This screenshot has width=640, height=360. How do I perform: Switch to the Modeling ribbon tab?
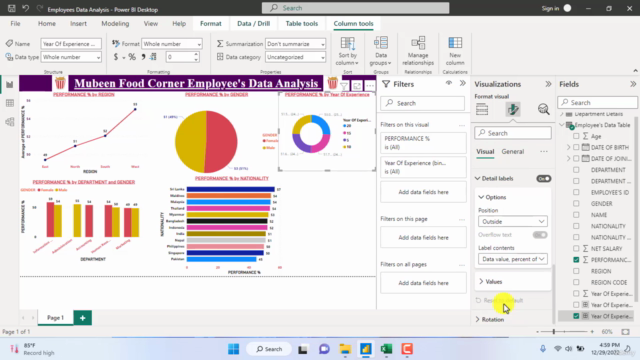click(x=115, y=24)
